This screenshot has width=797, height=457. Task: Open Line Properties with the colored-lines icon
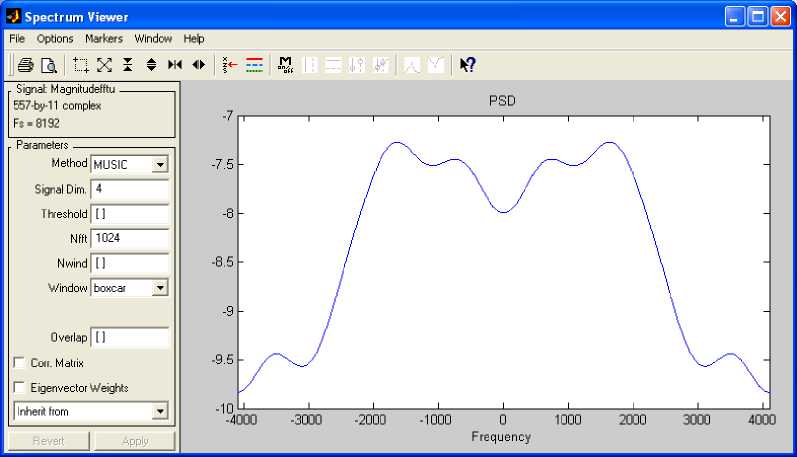tap(254, 65)
